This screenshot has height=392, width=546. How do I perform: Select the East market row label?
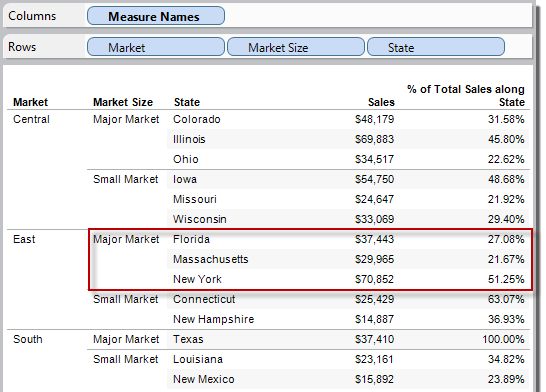click(x=24, y=240)
